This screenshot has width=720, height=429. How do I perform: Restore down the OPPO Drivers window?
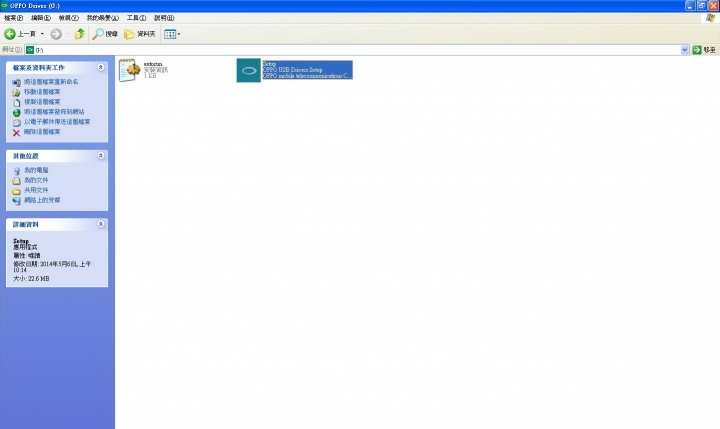[x=702, y=6]
